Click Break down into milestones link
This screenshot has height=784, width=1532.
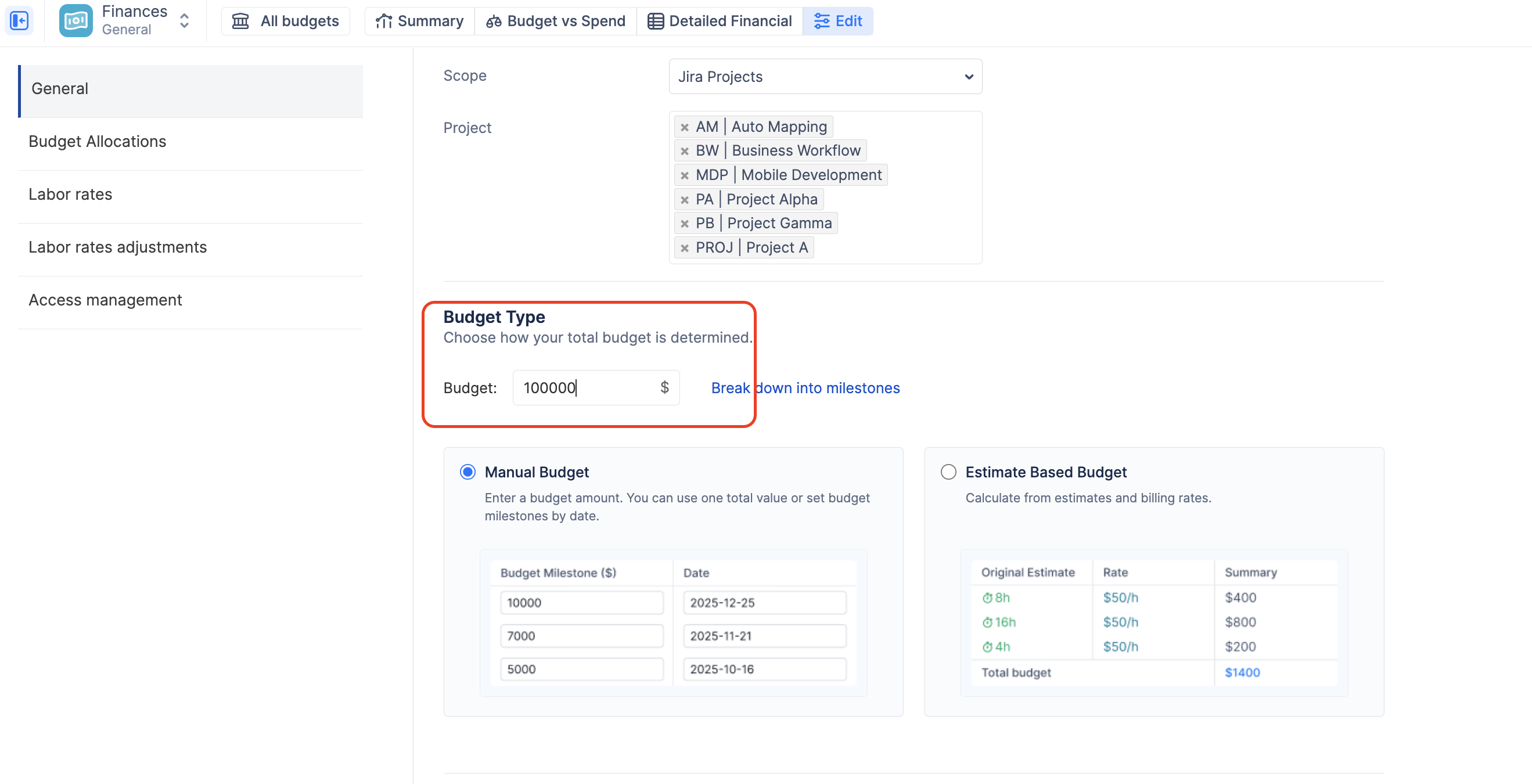[805, 388]
